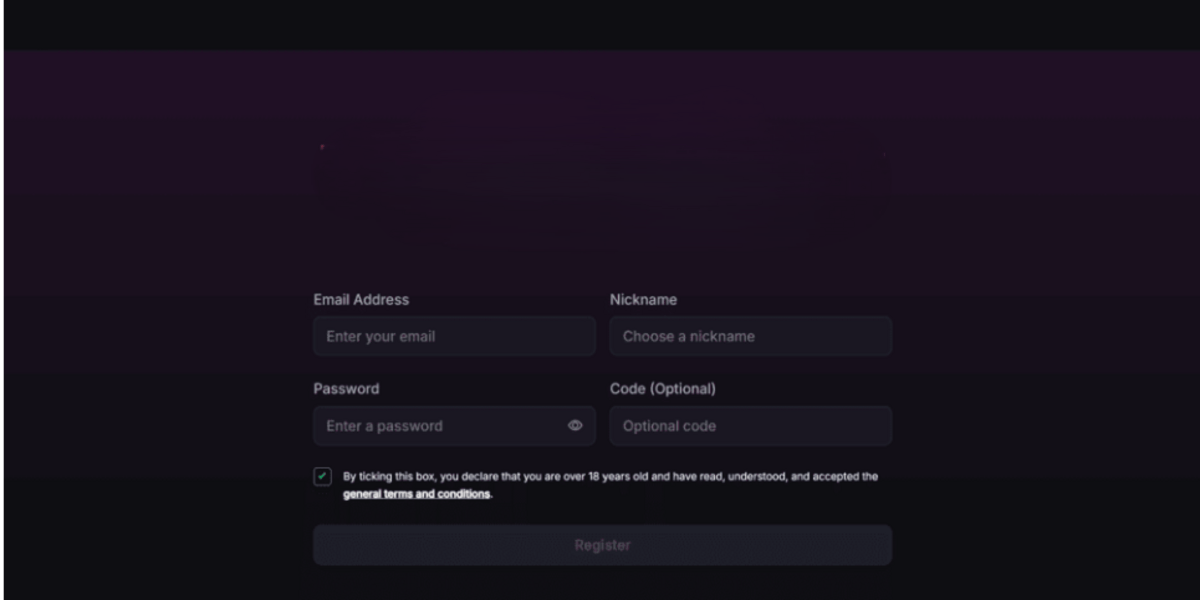
Task: Reveal typed password via eye toggle
Action: (575, 426)
